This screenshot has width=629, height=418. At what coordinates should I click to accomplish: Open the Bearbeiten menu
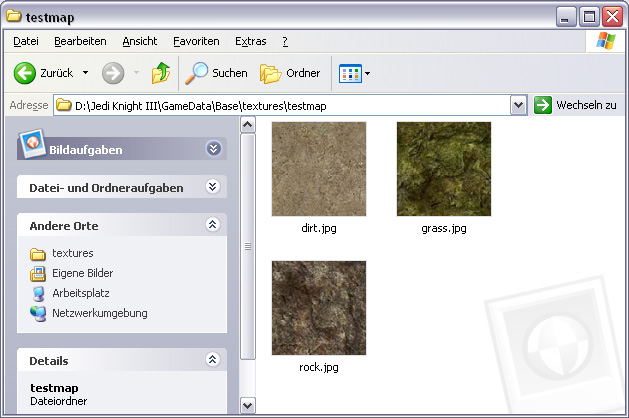tap(80, 41)
